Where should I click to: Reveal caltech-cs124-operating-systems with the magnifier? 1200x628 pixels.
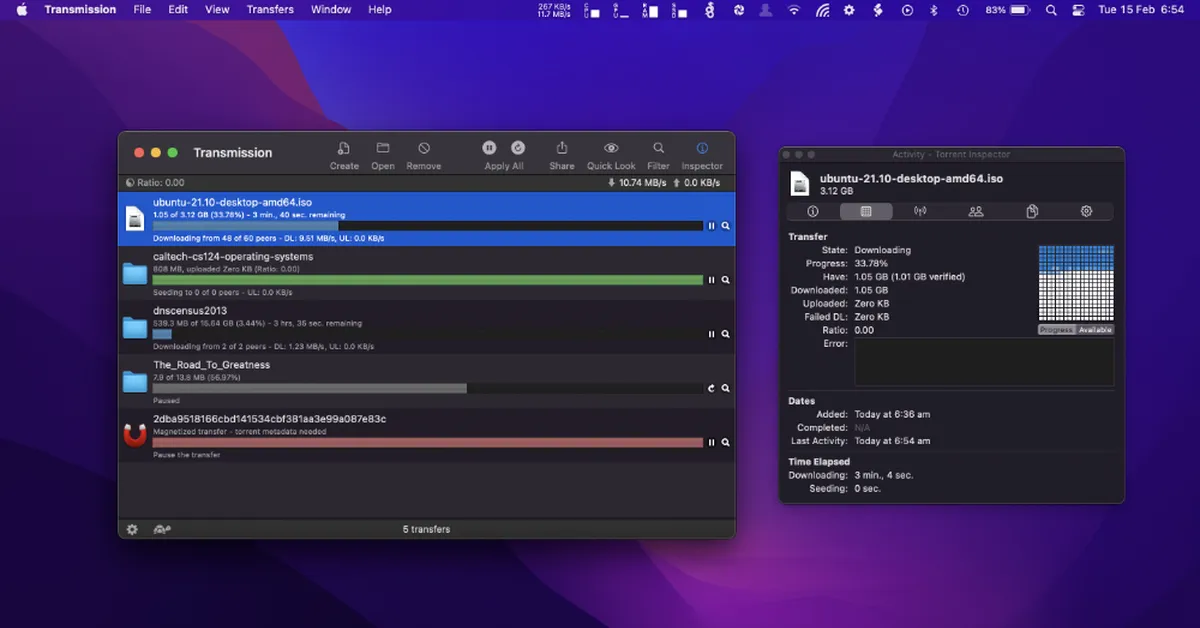[725, 280]
